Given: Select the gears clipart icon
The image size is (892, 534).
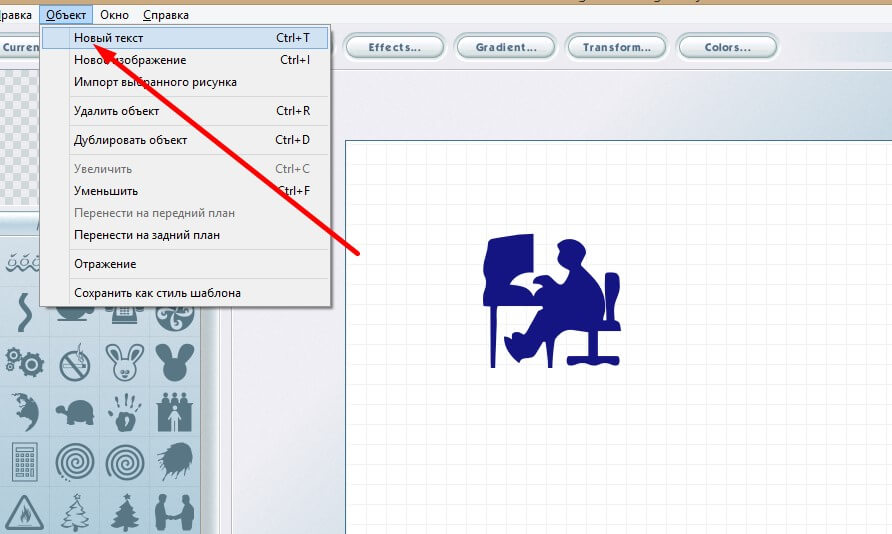Looking at the screenshot, I should 24,362.
